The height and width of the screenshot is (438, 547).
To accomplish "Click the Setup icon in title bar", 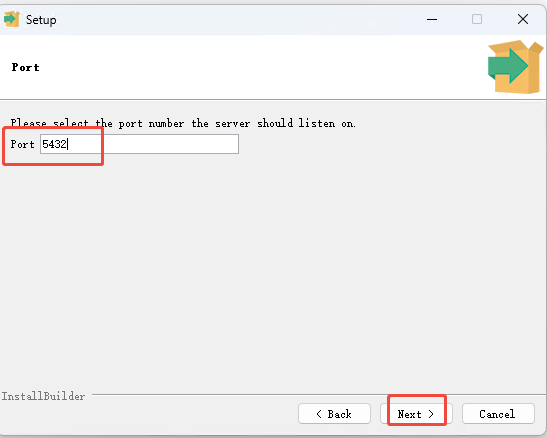I will 11,19.
